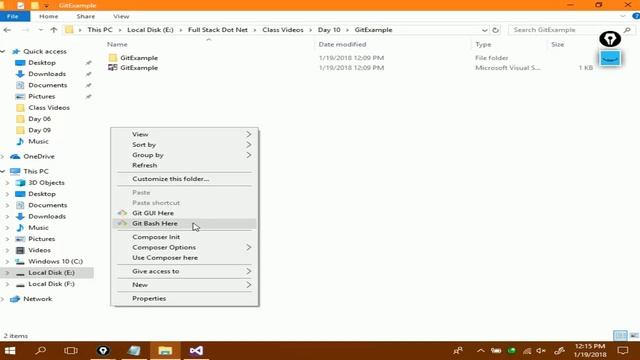
Task: Click the search magnifier icon
Action: tap(627, 30)
